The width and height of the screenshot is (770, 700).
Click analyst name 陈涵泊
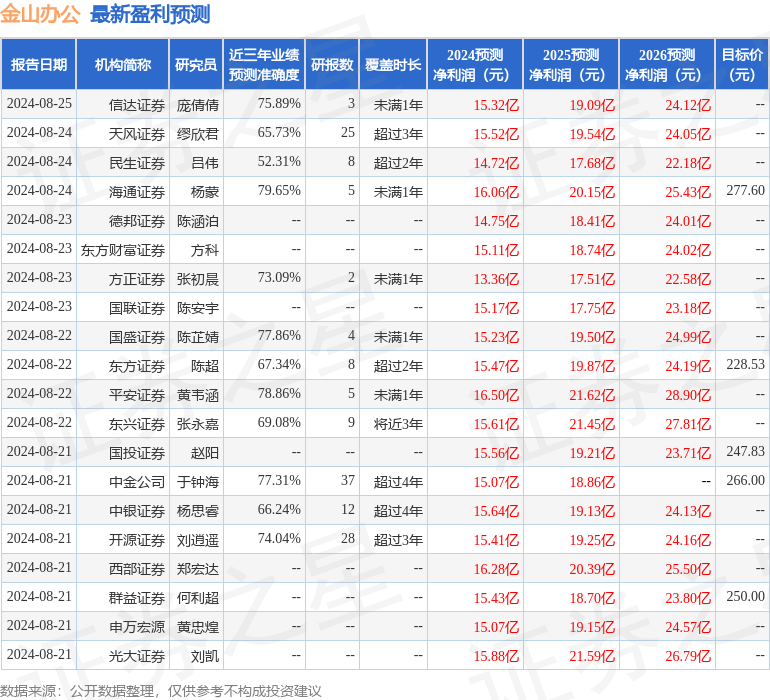(197, 221)
